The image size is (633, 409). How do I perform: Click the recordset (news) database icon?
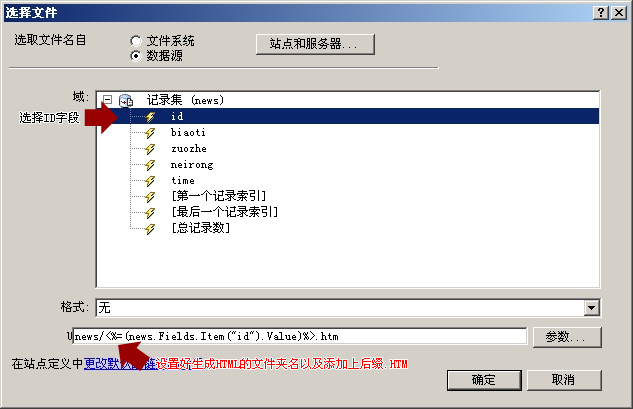click(x=126, y=100)
